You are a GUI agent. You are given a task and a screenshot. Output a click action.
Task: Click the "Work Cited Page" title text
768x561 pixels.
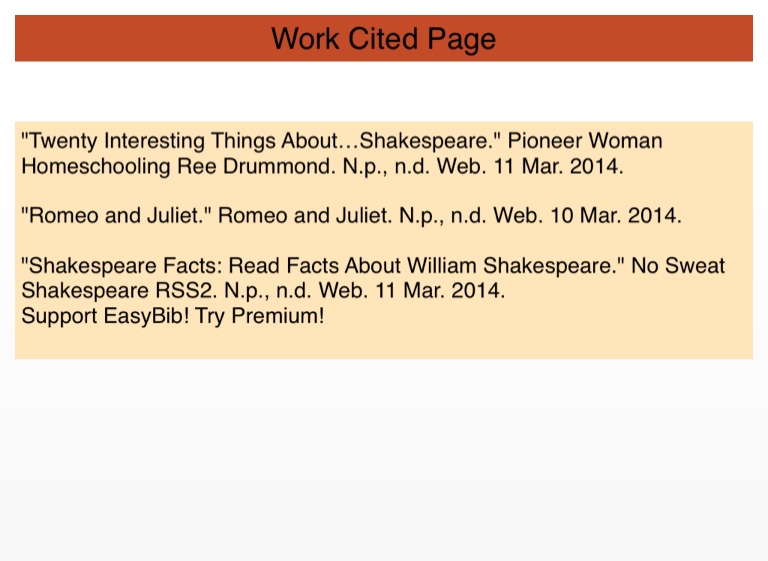pyautogui.click(x=383, y=39)
